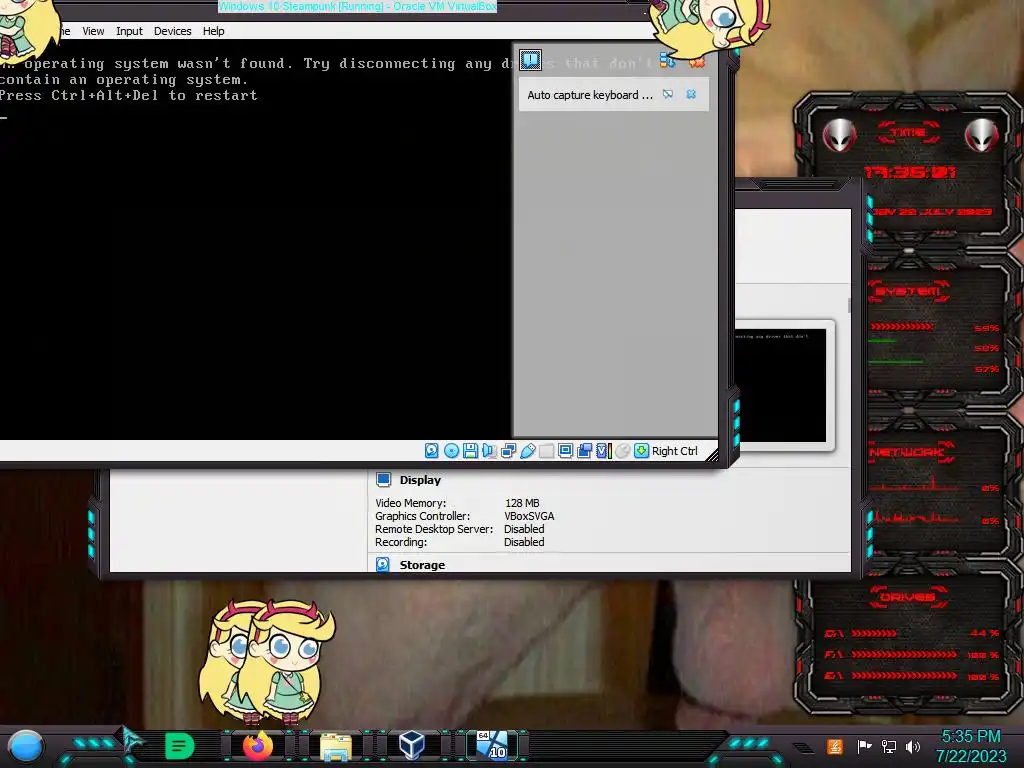
Task: Click the left alien head icon on gadget
Action: coord(839,136)
